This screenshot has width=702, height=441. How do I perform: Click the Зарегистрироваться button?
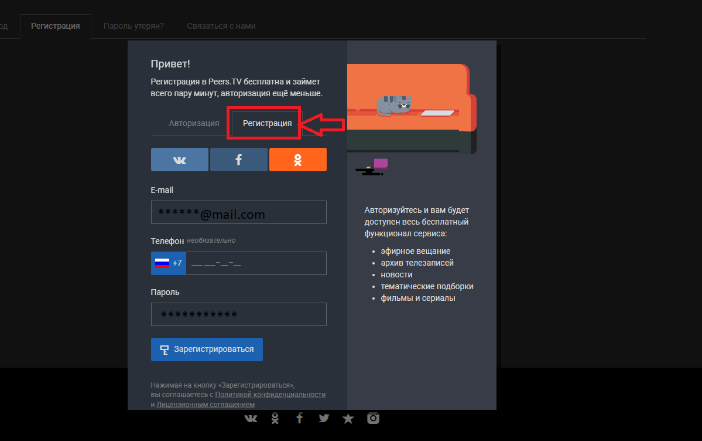pos(207,349)
